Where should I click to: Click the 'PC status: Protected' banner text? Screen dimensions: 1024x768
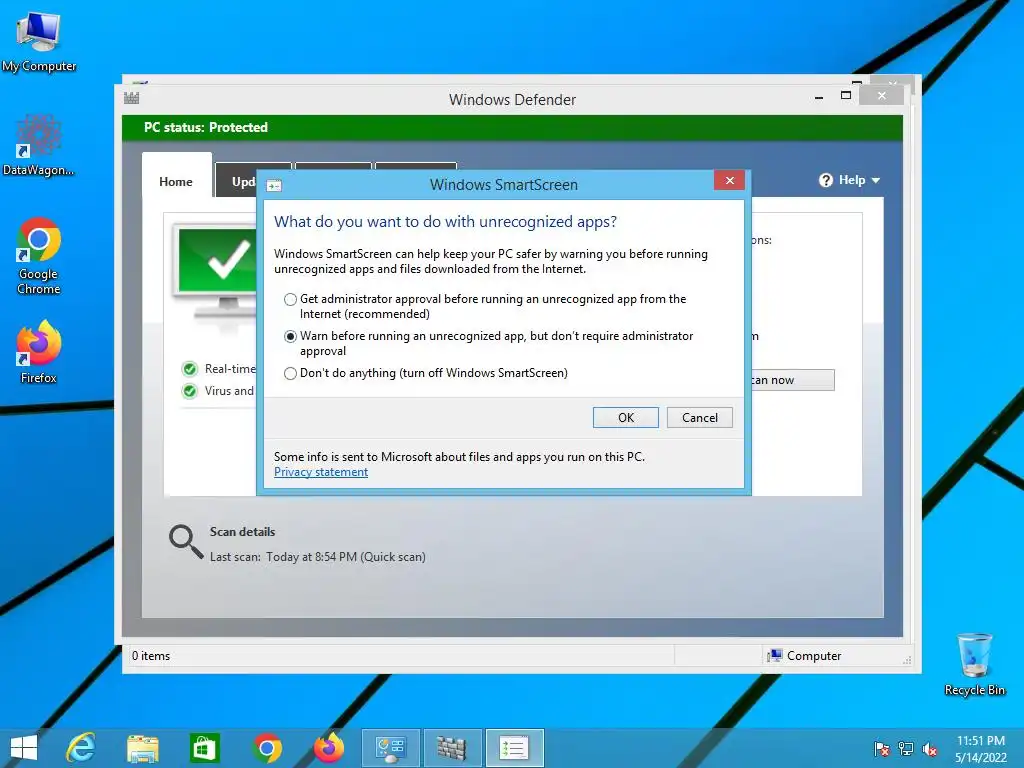(x=206, y=127)
